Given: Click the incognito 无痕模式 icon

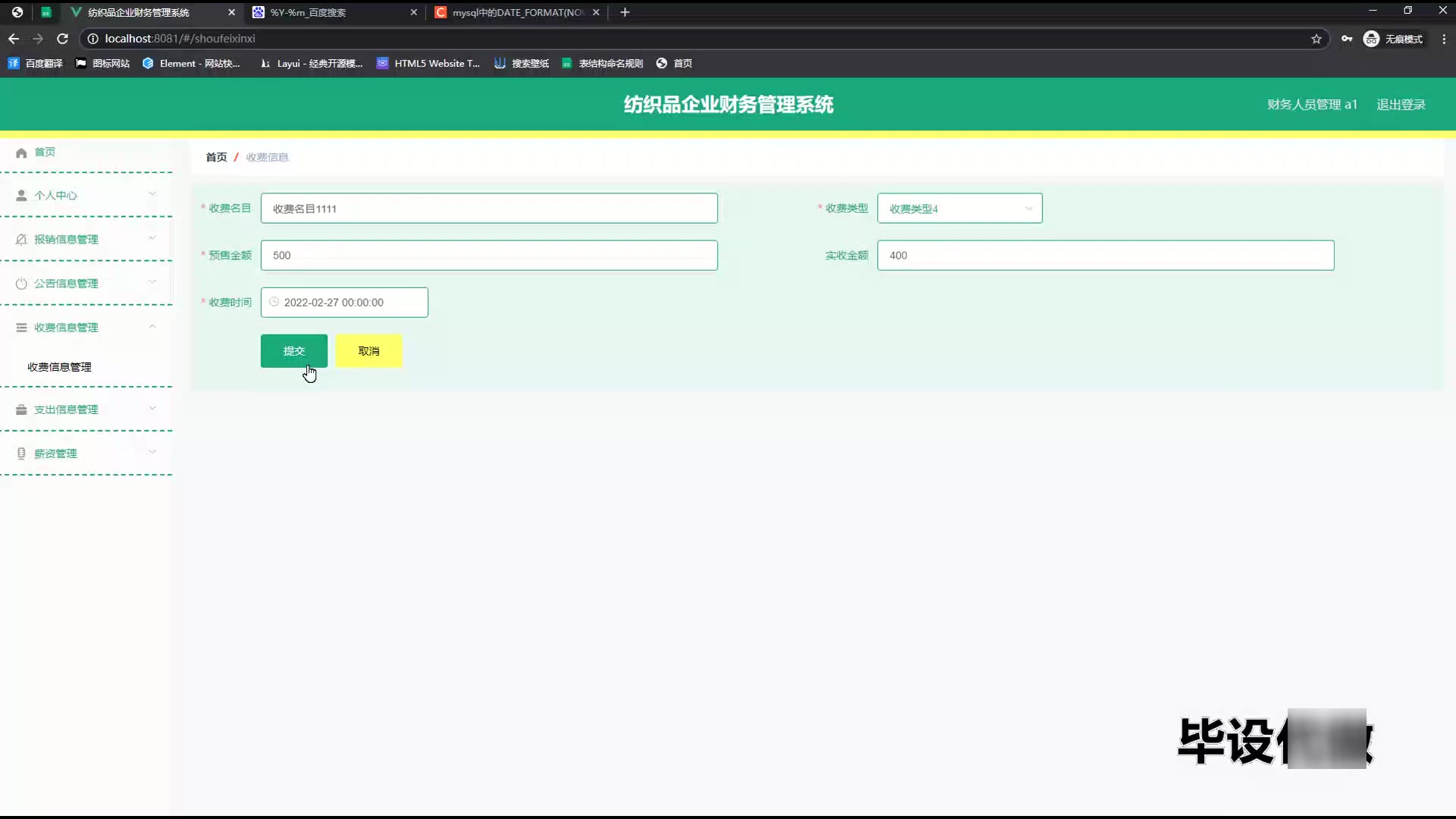Looking at the screenshot, I should tap(1371, 39).
